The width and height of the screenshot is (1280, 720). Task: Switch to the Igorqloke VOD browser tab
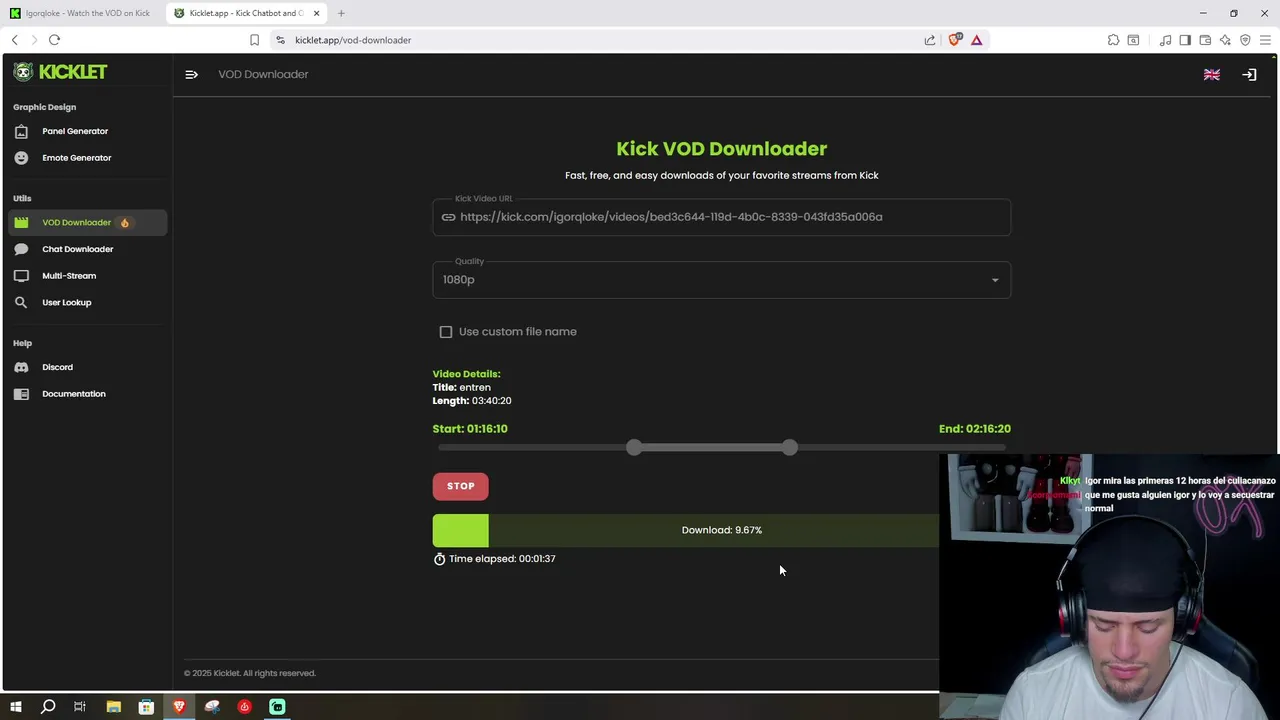pos(81,13)
